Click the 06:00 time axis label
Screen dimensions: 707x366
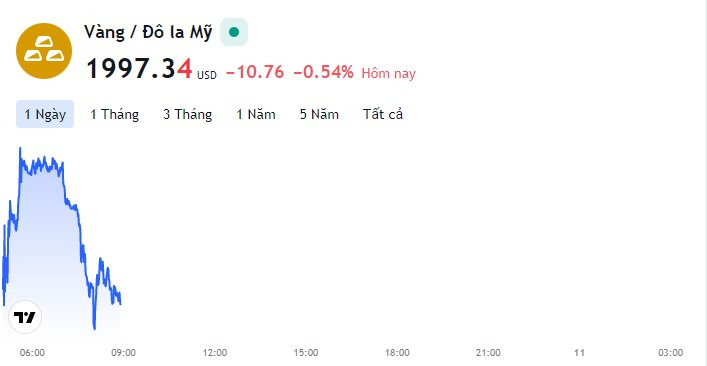tap(32, 352)
